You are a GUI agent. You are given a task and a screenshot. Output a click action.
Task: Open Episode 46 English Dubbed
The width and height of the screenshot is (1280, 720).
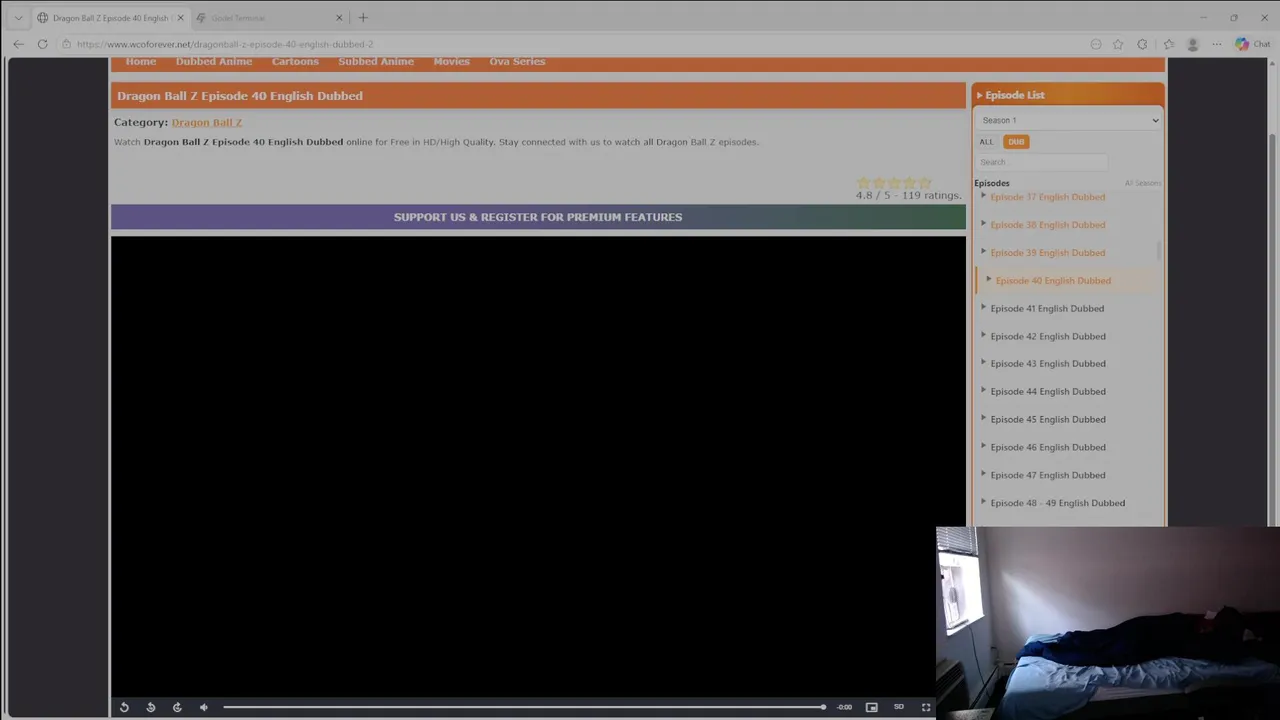tap(1047, 448)
